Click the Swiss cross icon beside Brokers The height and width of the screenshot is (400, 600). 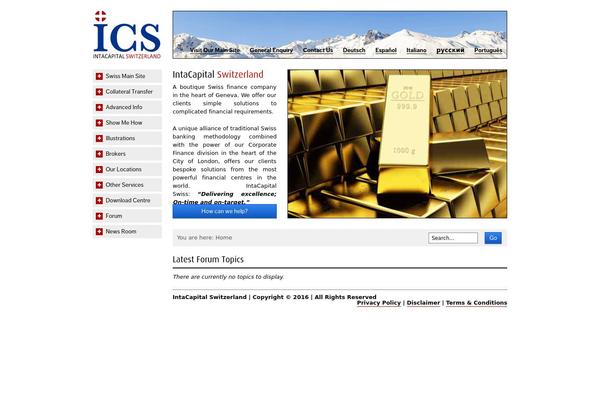pyautogui.click(x=99, y=154)
